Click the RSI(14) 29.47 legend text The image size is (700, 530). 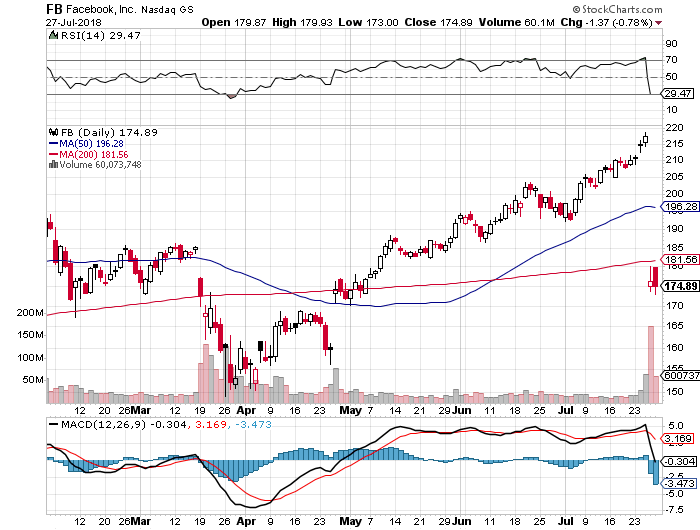click(101, 35)
